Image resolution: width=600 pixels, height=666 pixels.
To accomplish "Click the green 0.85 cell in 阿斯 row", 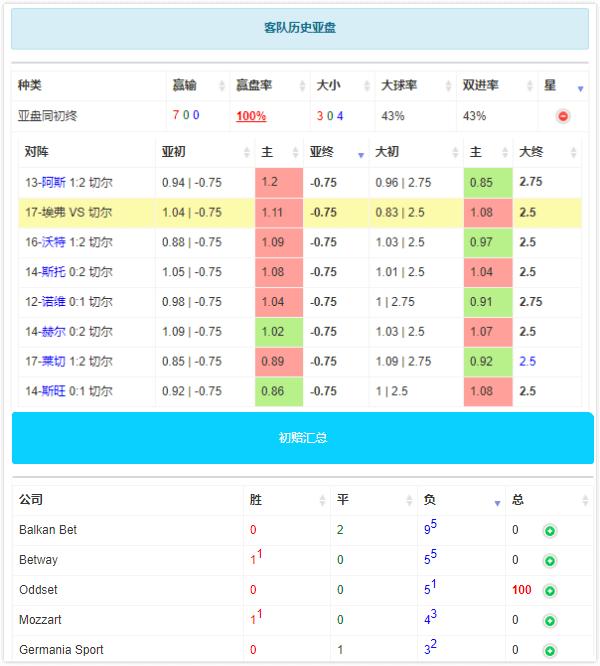I will [x=488, y=183].
